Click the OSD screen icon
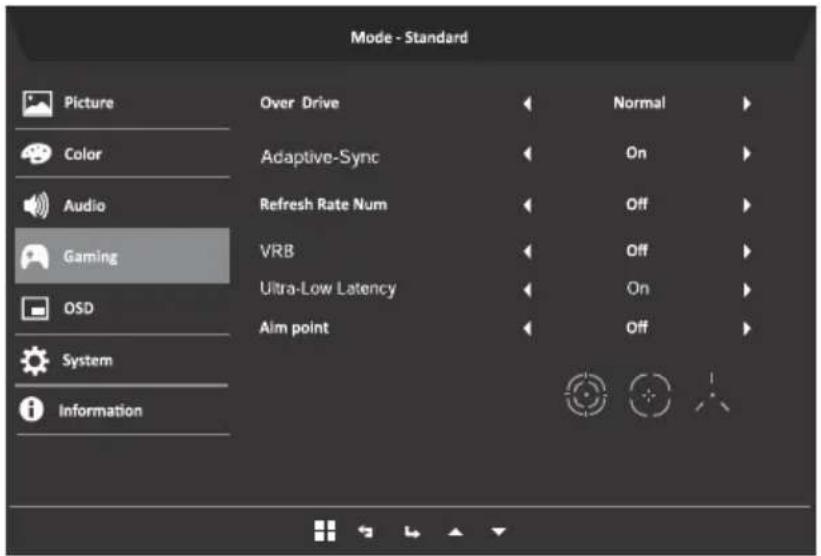The width and height of the screenshot is (821, 556). click(x=35, y=308)
